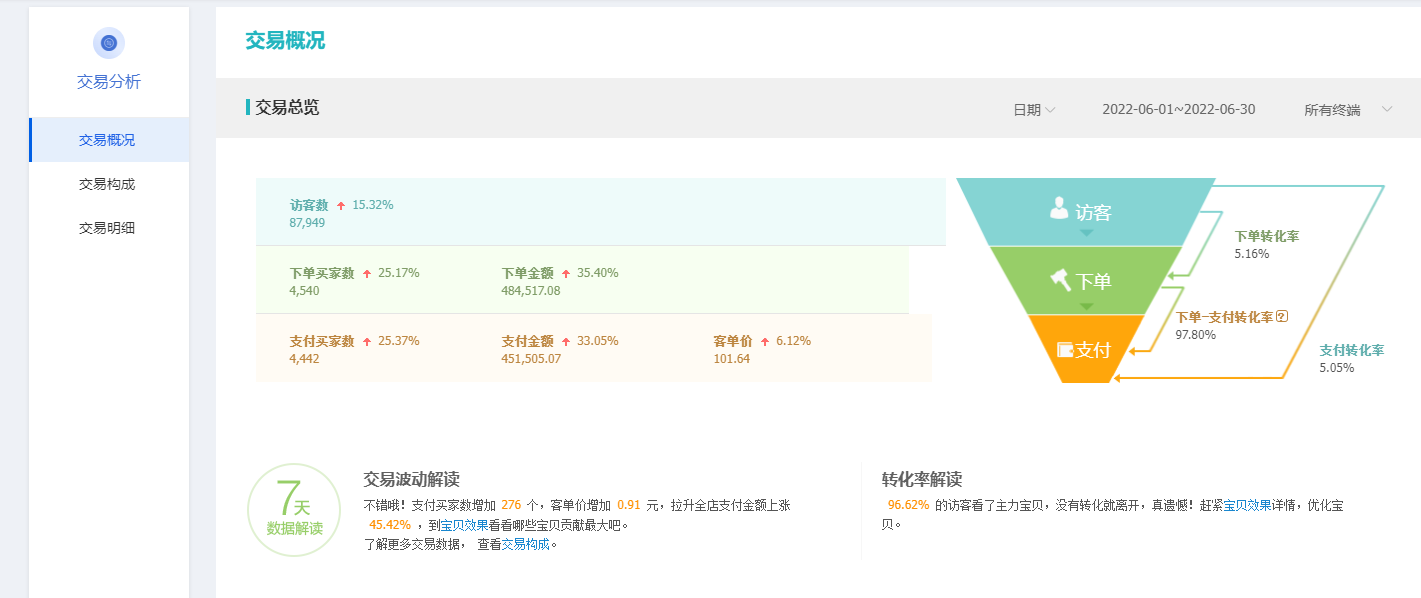Follow the 交易构成 link in the reading text
Image resolution: width=1421 pixels, height=598 pixels.
click(x=525, y=544)
